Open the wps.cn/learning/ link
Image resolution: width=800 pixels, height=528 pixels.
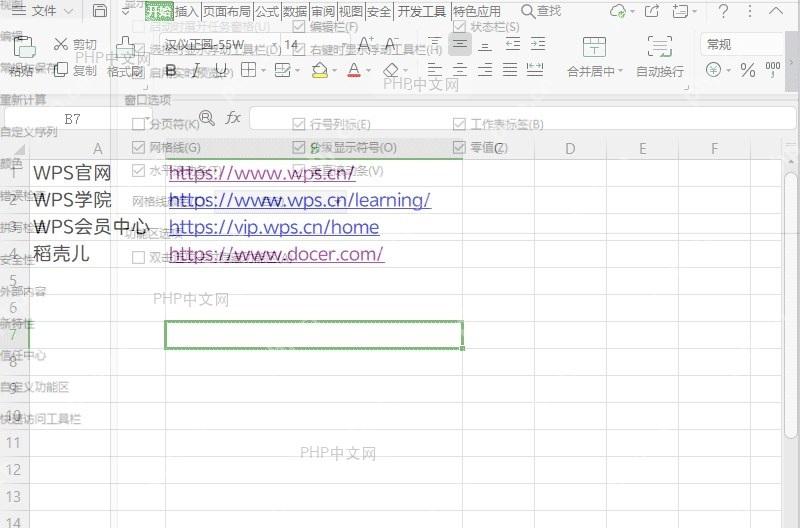click(x=300, y=200)
